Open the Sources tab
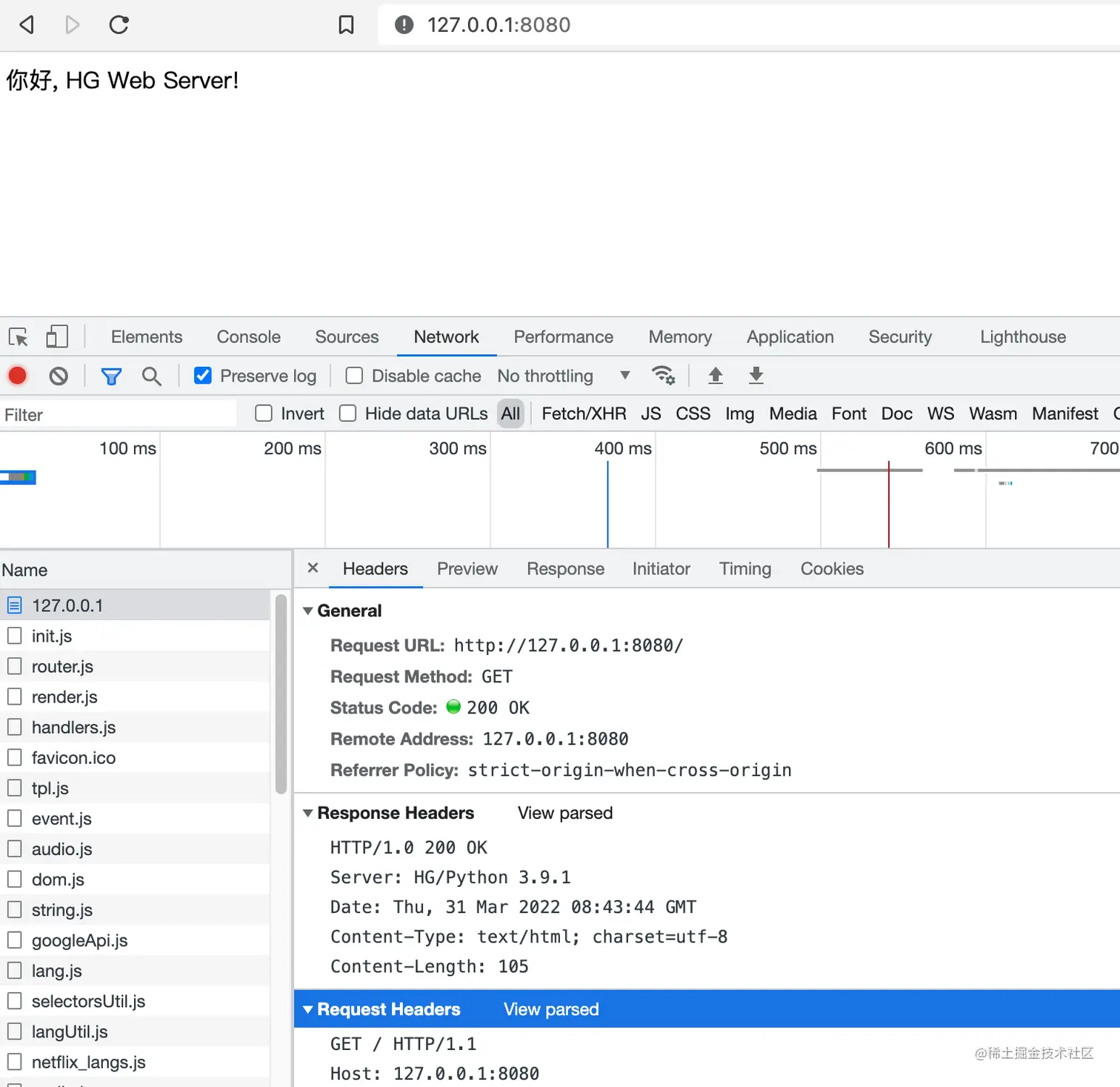Viewport: 1120px width, 1087px height. 347,337
